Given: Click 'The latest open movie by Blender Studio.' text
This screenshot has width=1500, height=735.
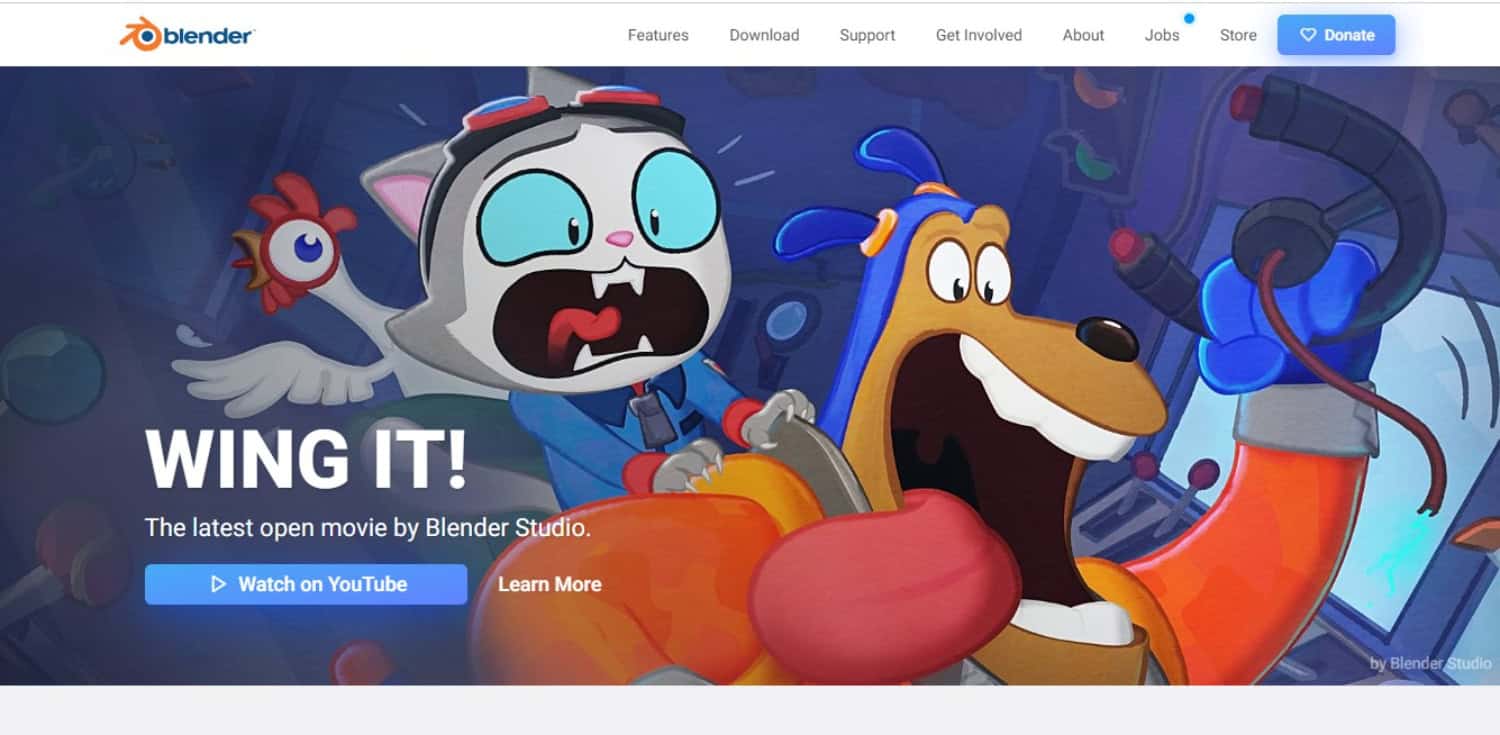Looking at the screenshot, I should point(368,527).
